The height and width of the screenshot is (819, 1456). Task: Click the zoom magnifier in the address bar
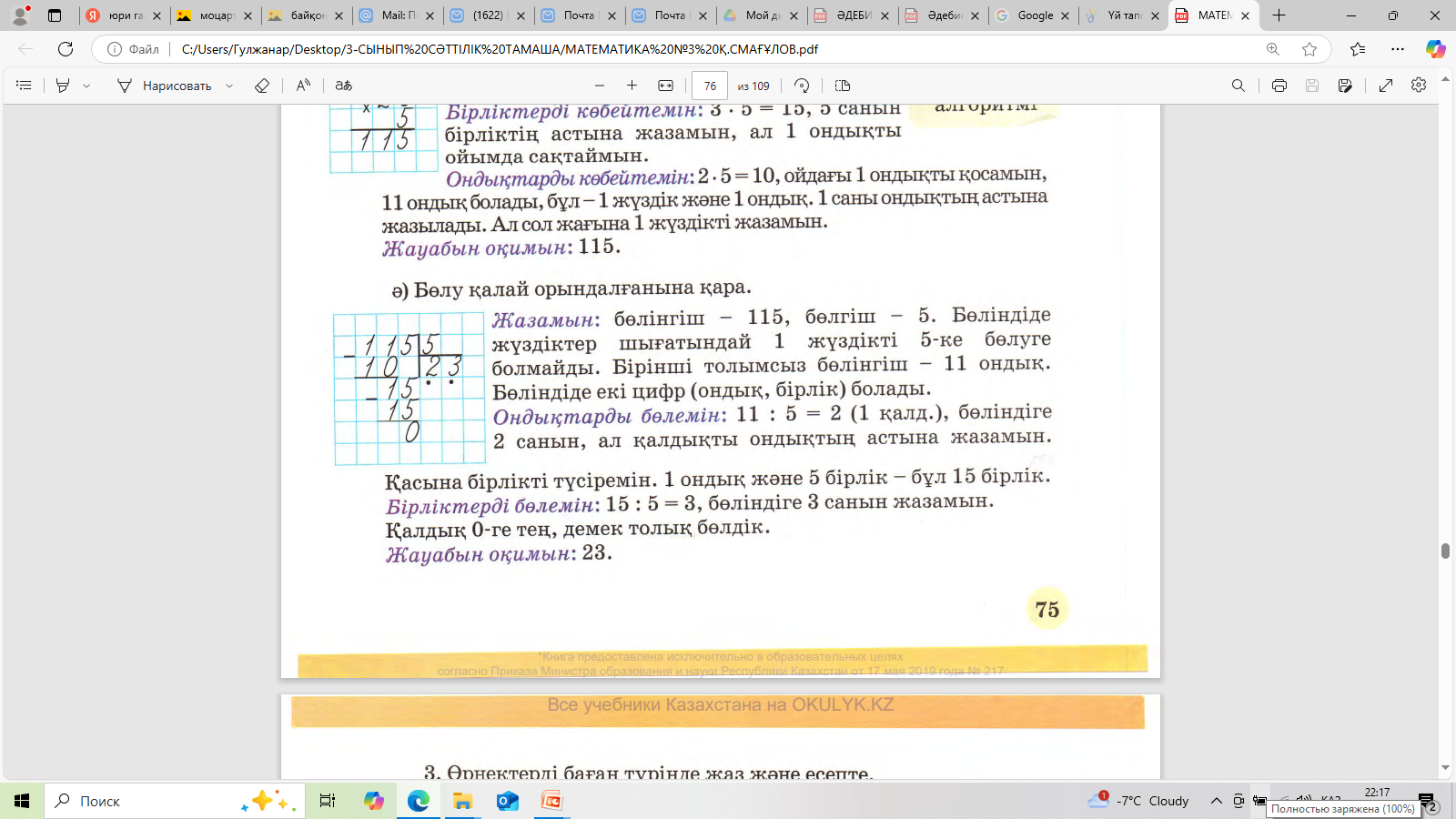pyautogui.click(x=1273, y=49)
